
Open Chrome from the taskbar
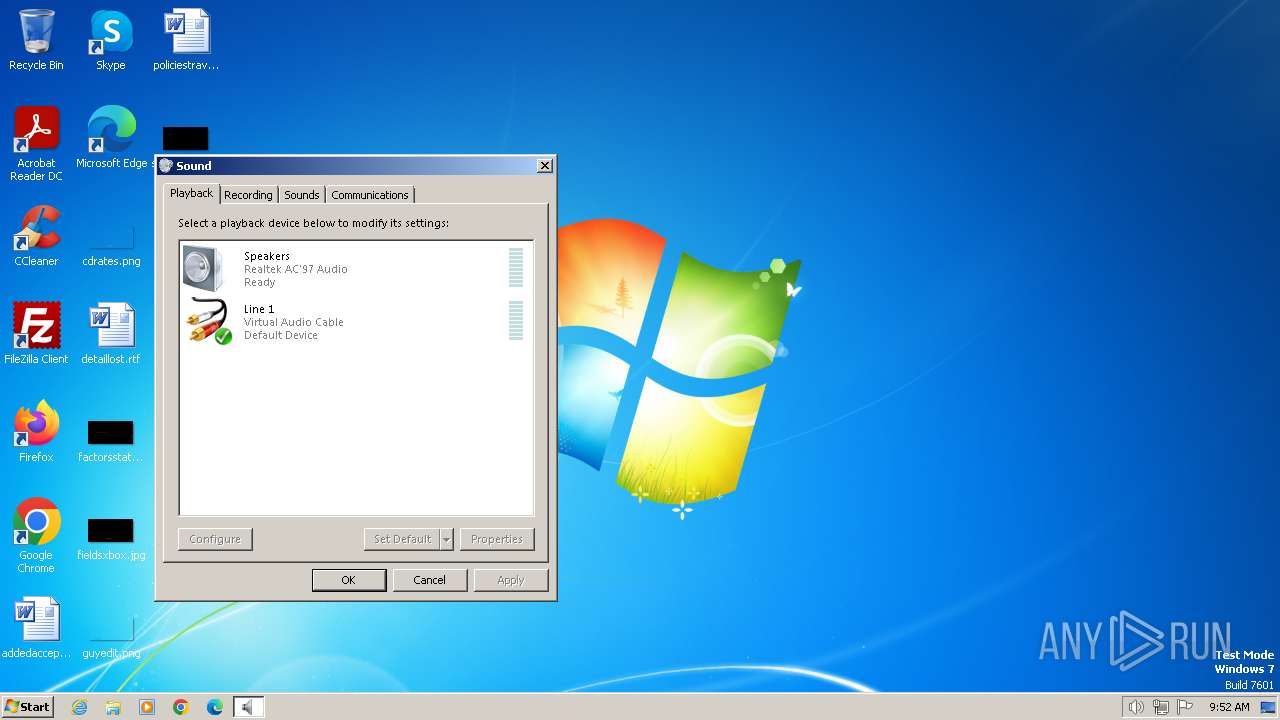tap(181, 707)
